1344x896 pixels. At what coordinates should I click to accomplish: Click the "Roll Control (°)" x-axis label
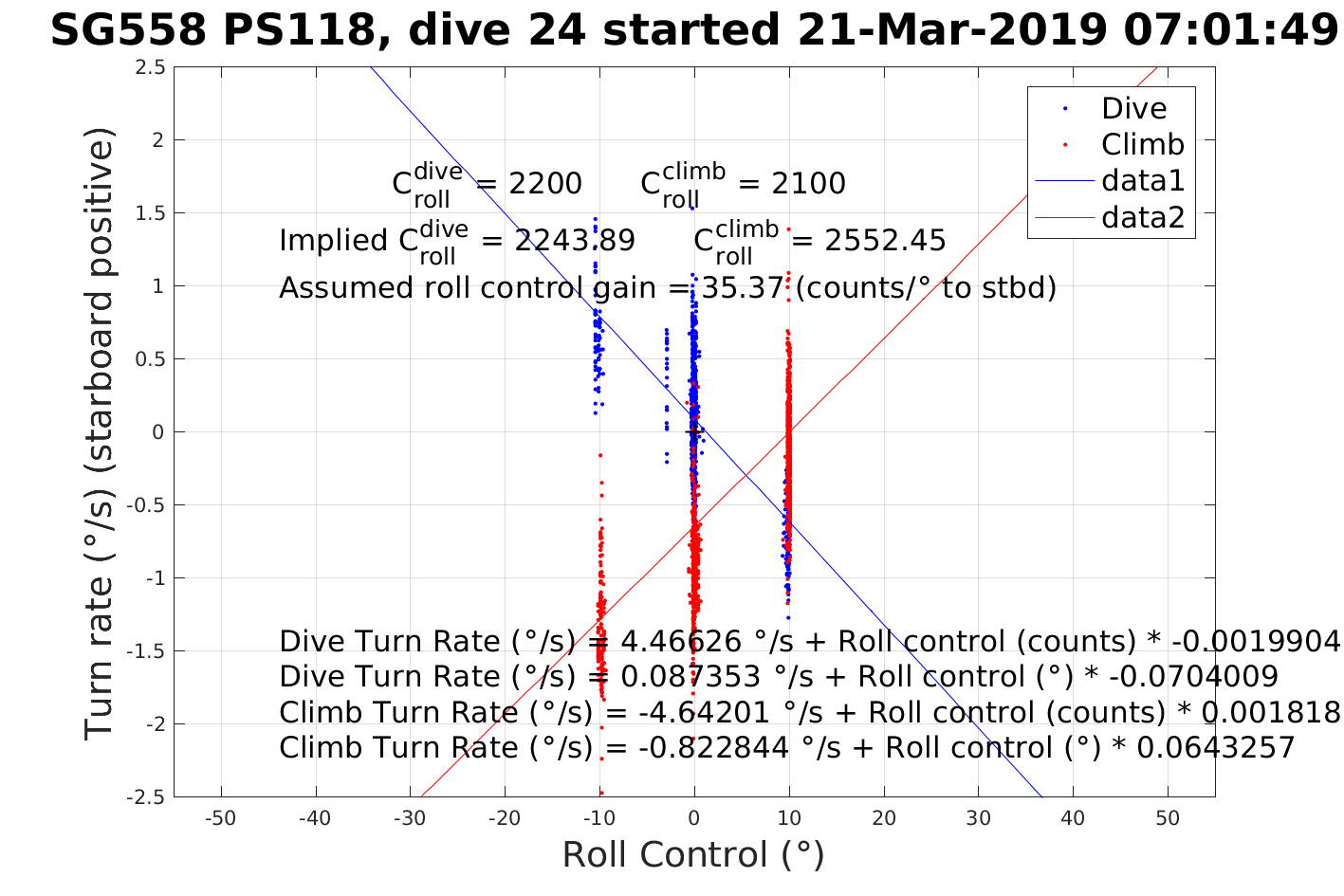coord(693,854)
